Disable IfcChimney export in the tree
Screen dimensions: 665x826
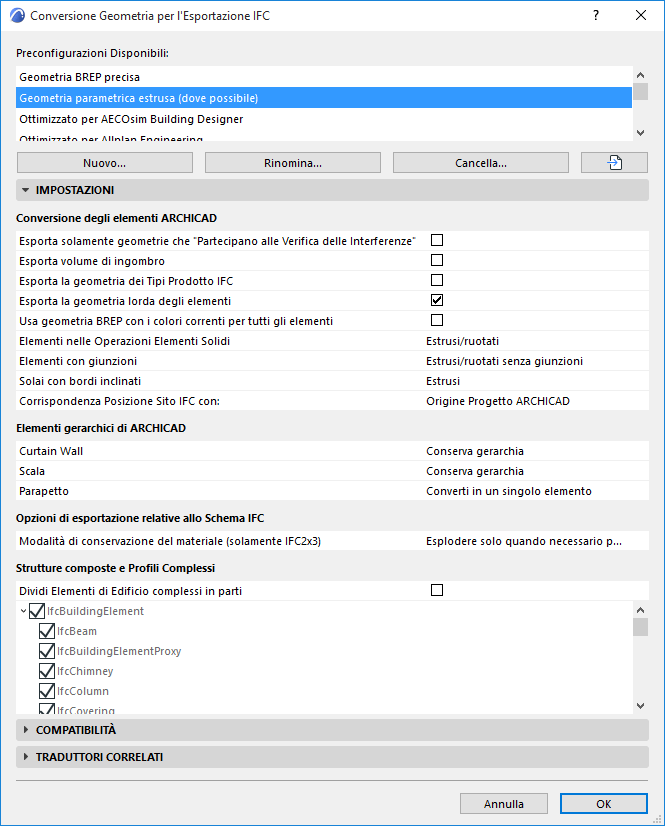[x=47, y=670]
